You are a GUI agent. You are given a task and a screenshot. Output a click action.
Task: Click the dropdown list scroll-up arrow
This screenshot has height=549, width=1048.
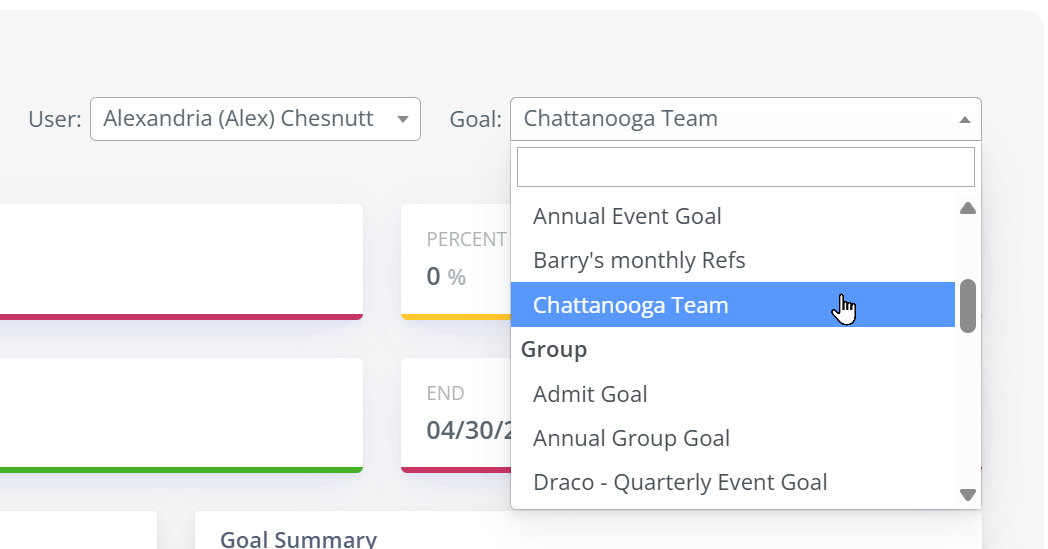pos(967,209)
